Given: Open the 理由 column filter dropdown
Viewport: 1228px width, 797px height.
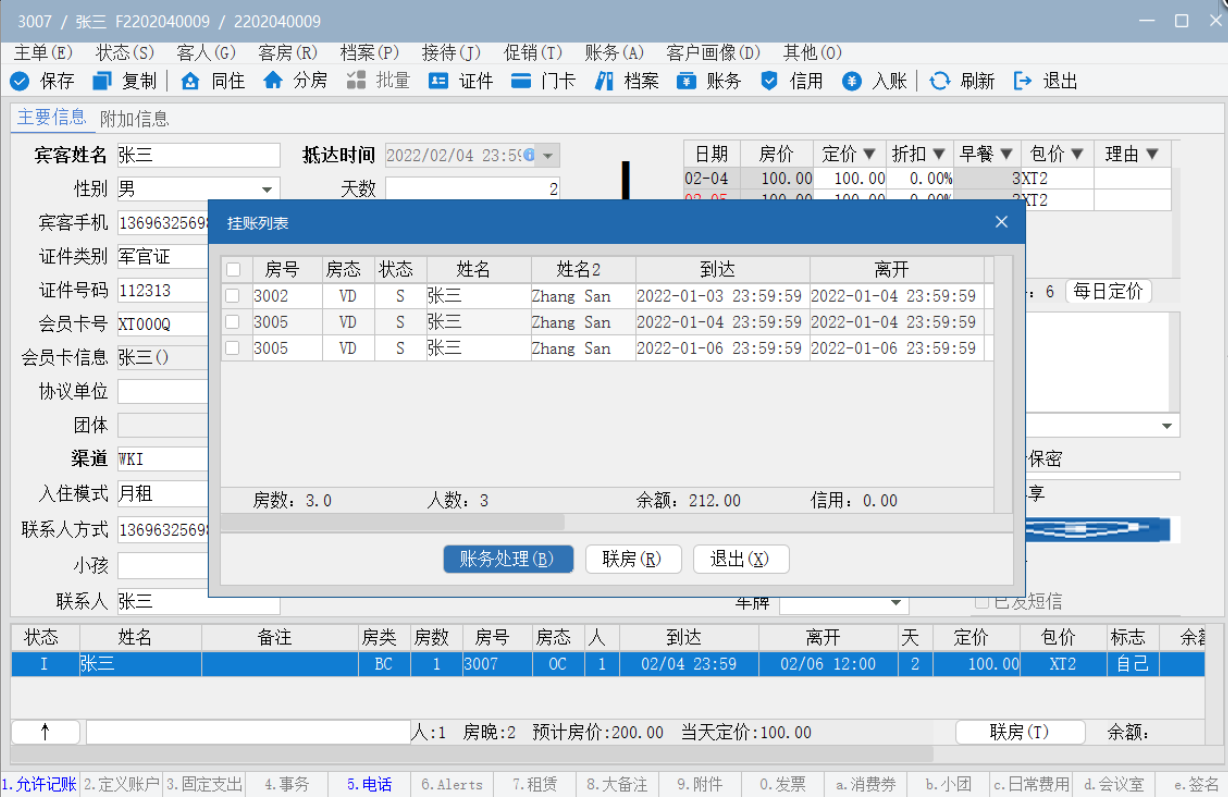Looking at the screenshot, I should [x=1152, y=154].
